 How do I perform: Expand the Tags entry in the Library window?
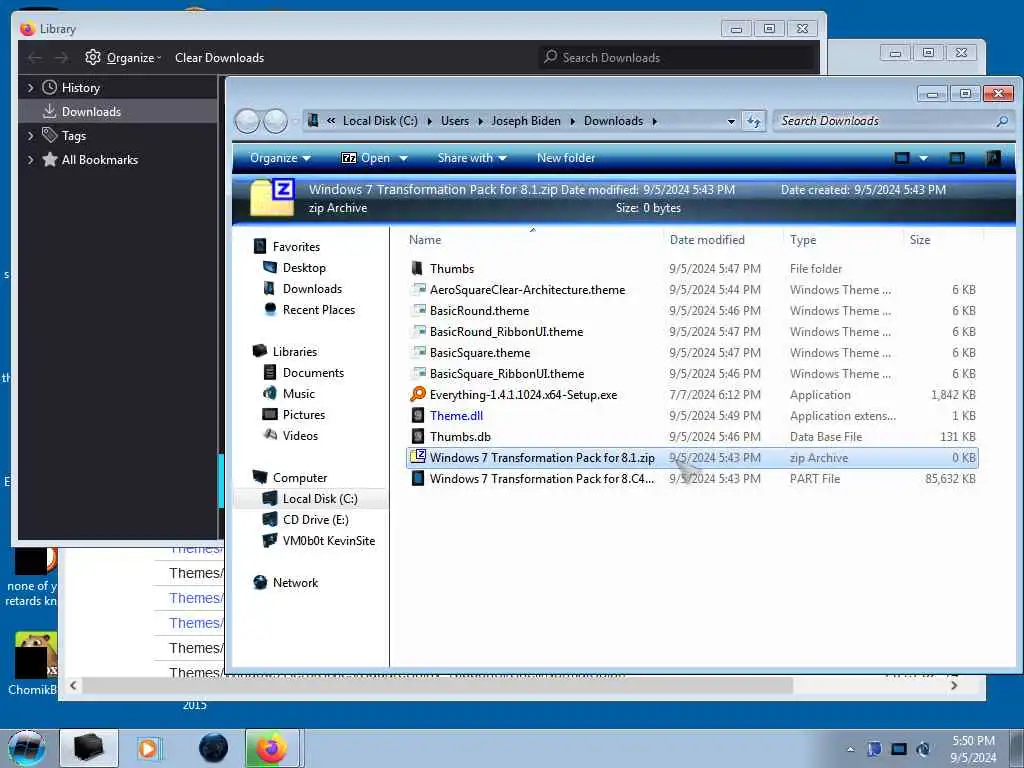30,136
